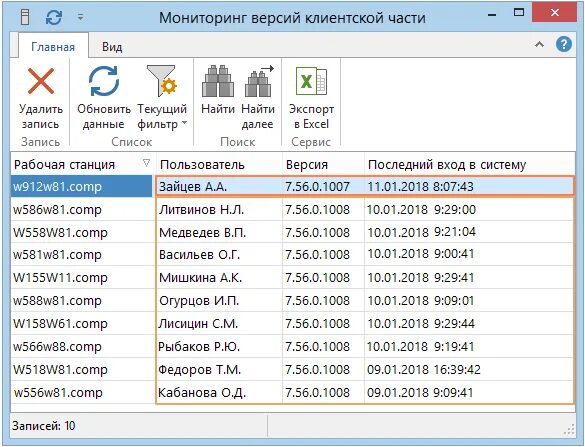Click the window resize grip in status bar

569,430
